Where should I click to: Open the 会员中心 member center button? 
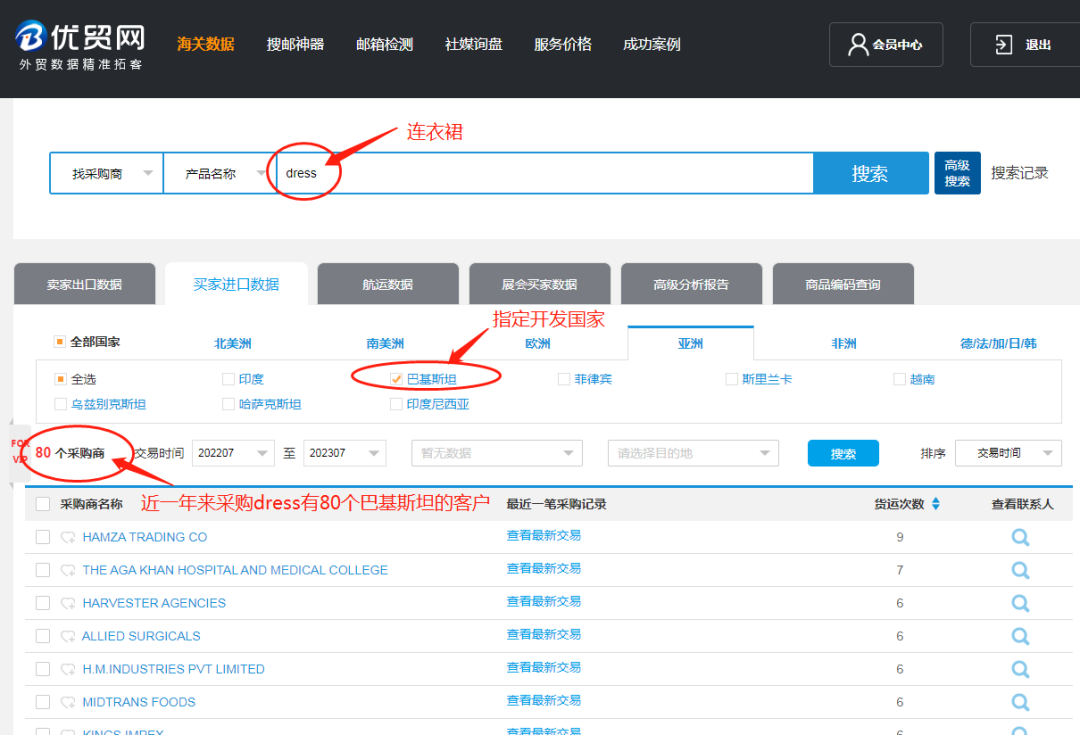click(885, 45)
